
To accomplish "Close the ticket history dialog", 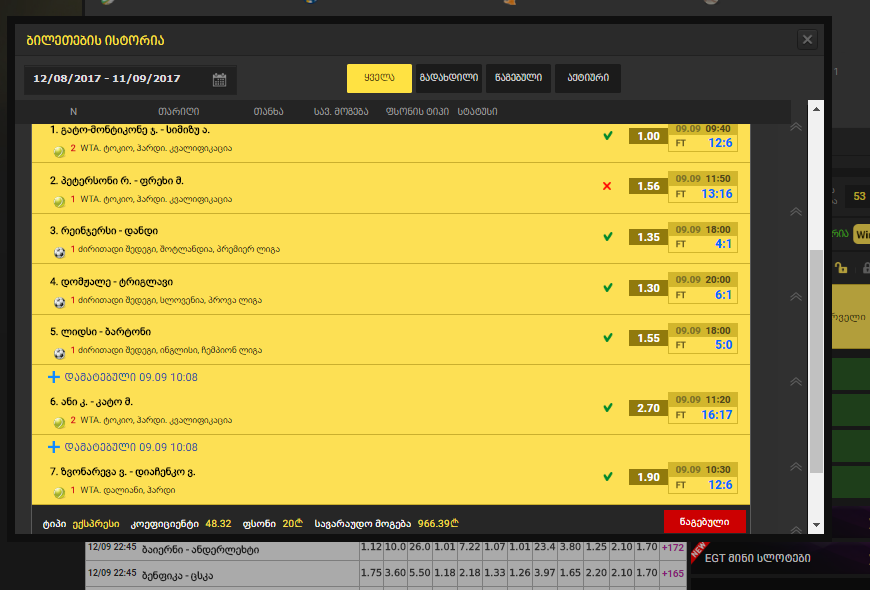I will click(807, 39).
